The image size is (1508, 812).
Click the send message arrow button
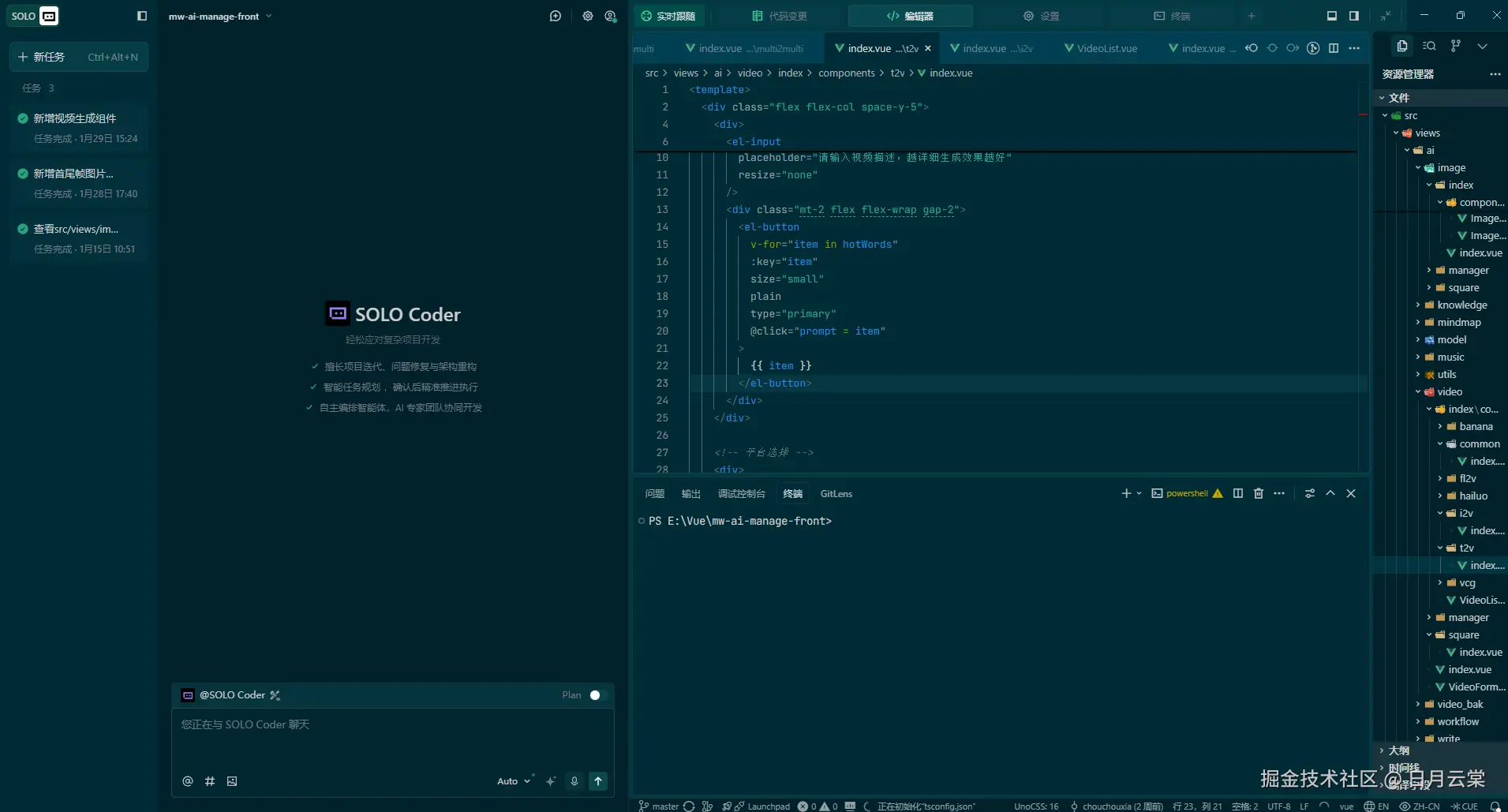(x=598, y=781)
